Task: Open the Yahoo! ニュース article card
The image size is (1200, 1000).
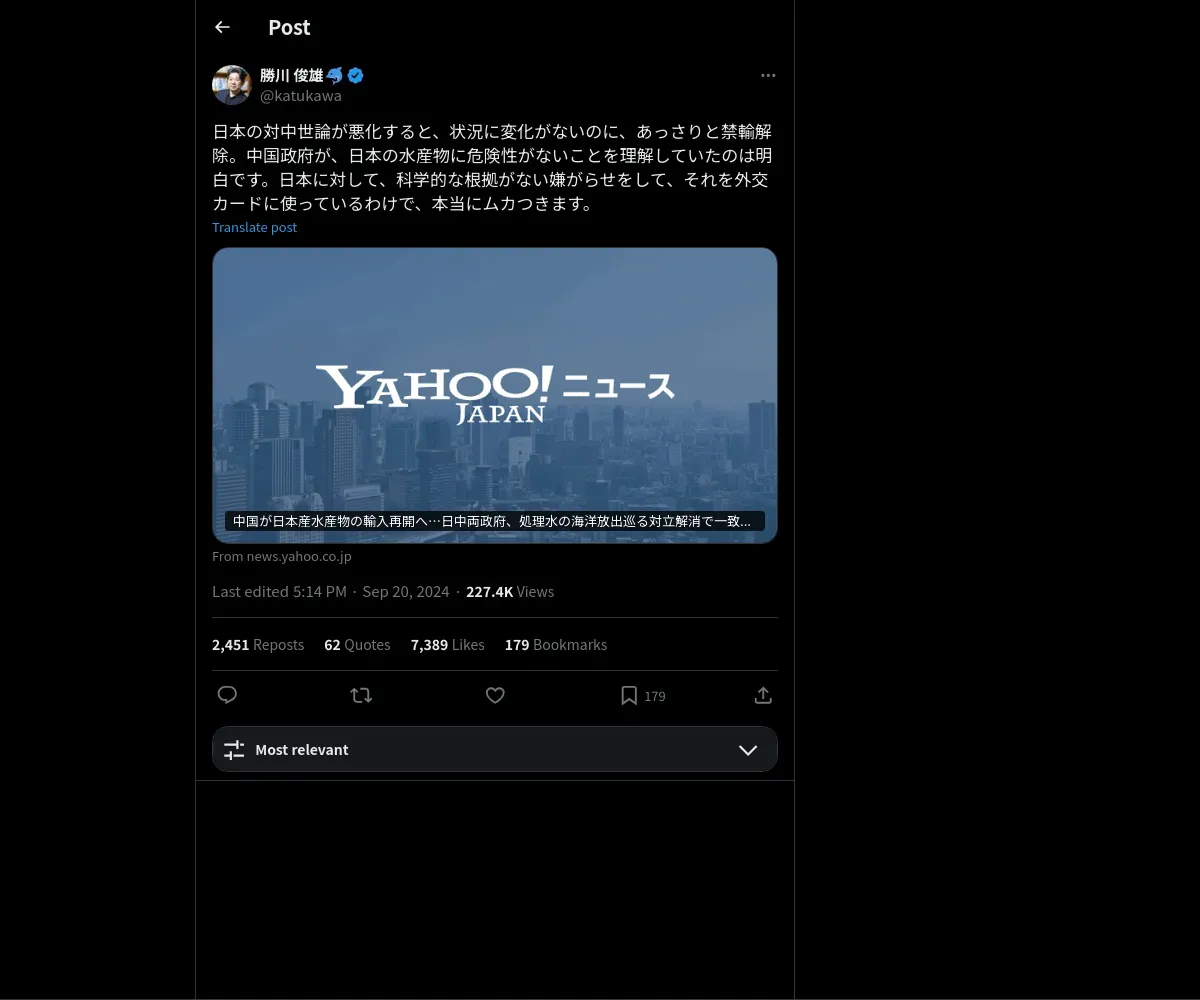Action: click(495, 395)
